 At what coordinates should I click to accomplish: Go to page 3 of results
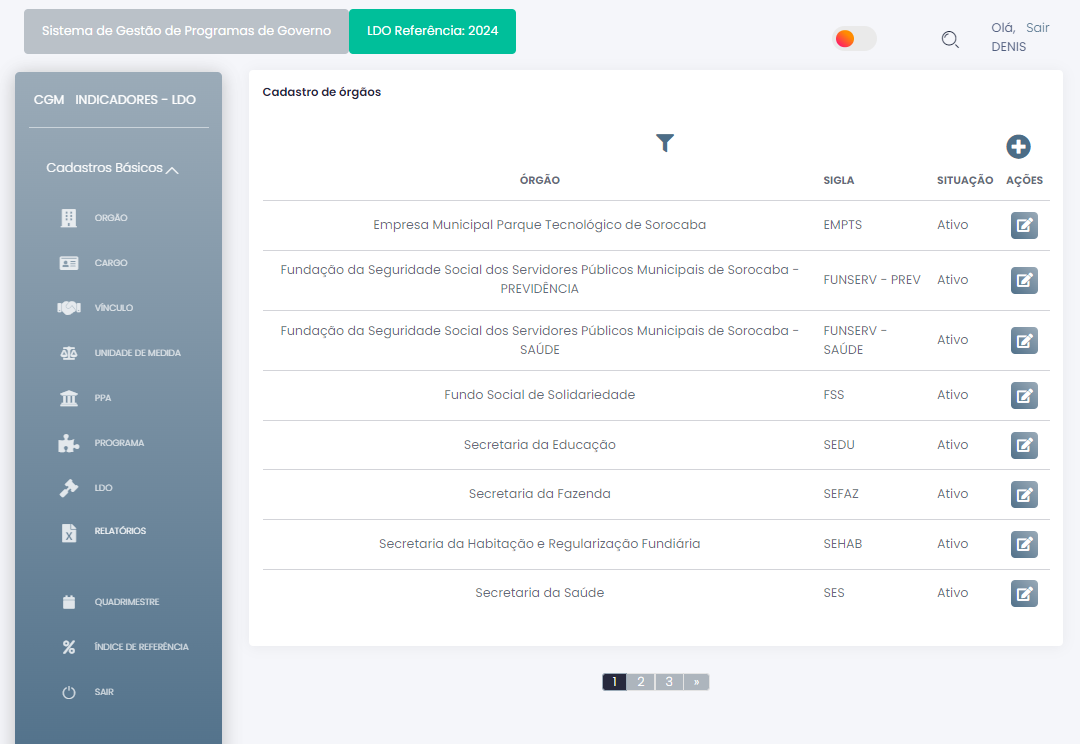coord(669,682)
